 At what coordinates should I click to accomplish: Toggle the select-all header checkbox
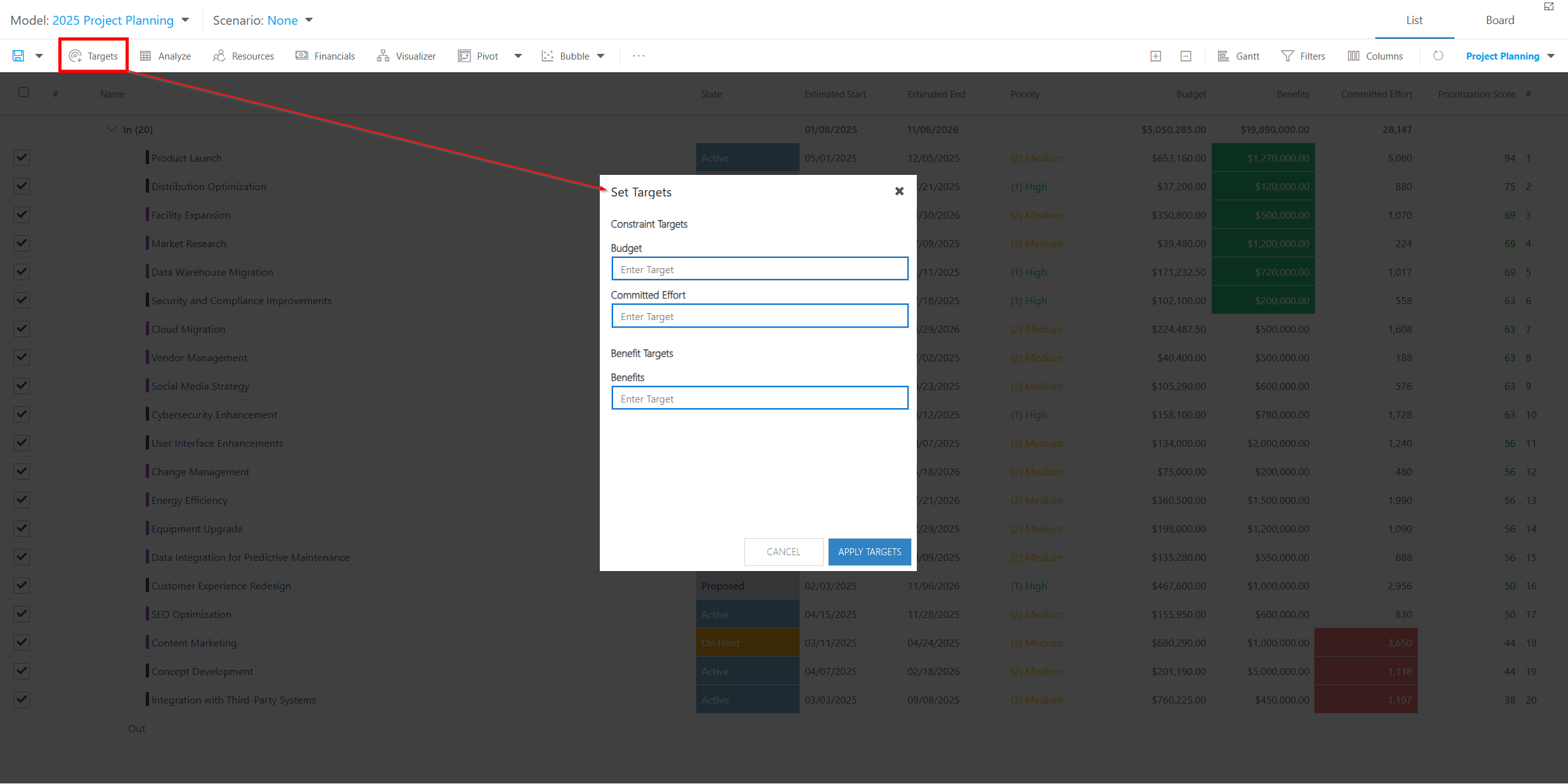tap(23, 93)
